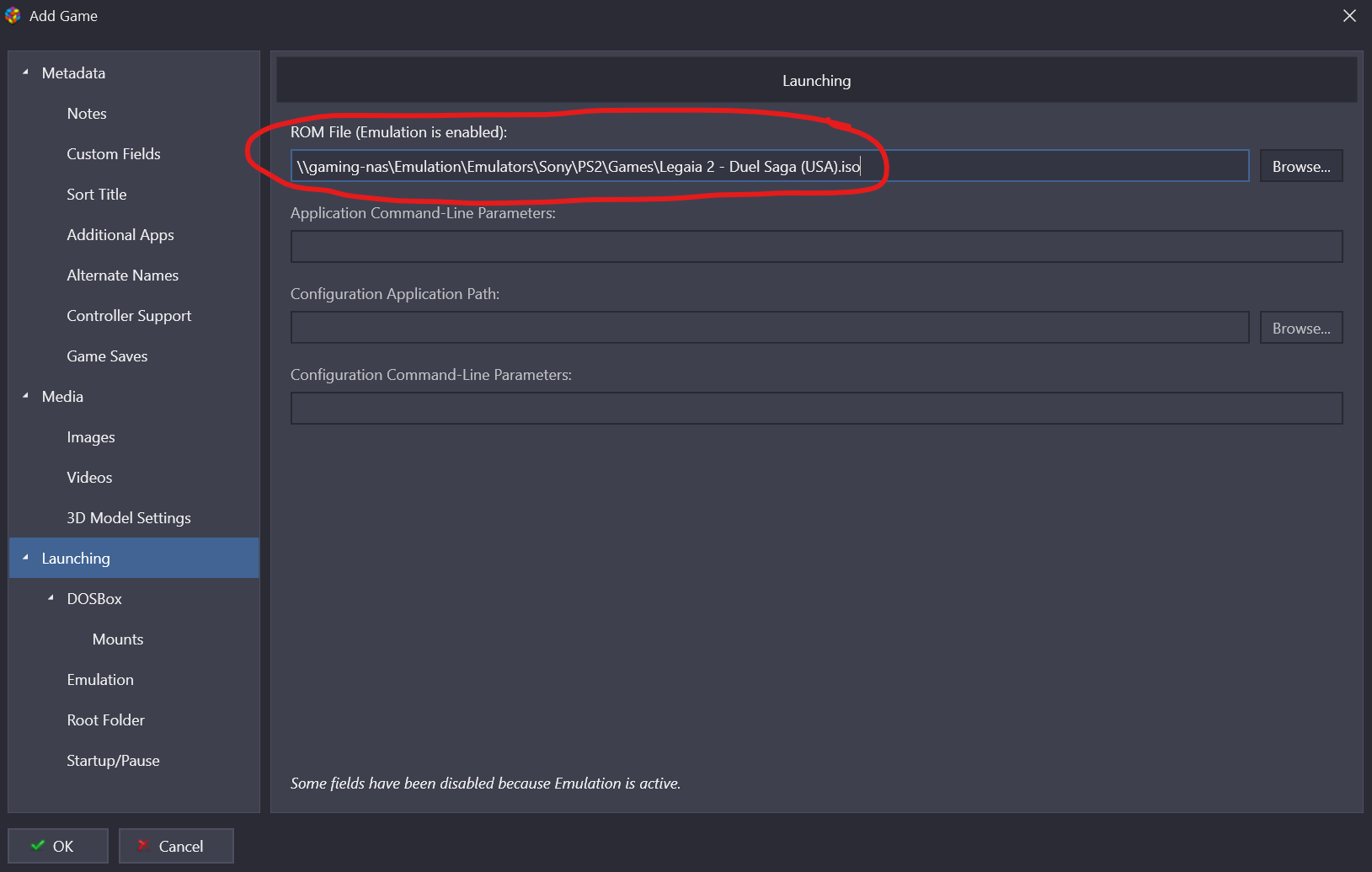Open the Custom Fields page
Viewport: 1372px width, 872px height.
pos(114,154)
